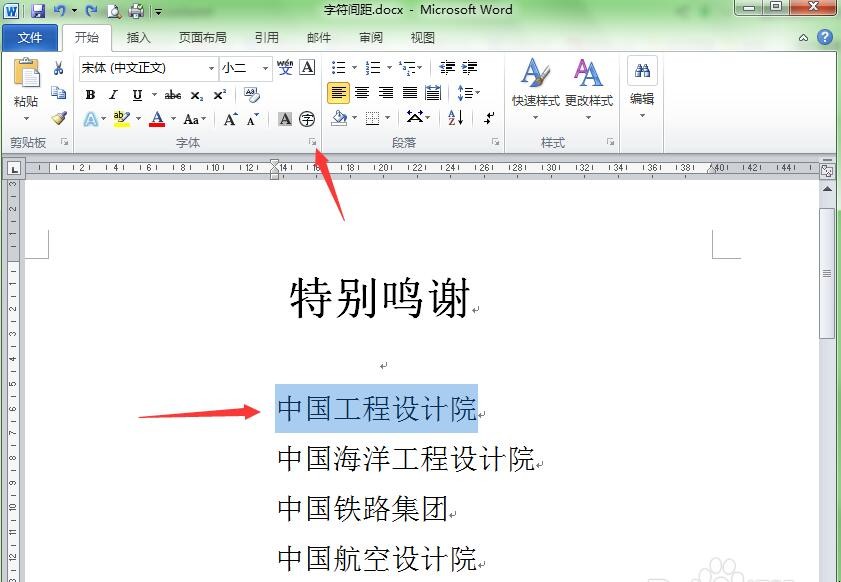Apply center alignment
Screen dimensions: 841x582
[x=362, y=92]
